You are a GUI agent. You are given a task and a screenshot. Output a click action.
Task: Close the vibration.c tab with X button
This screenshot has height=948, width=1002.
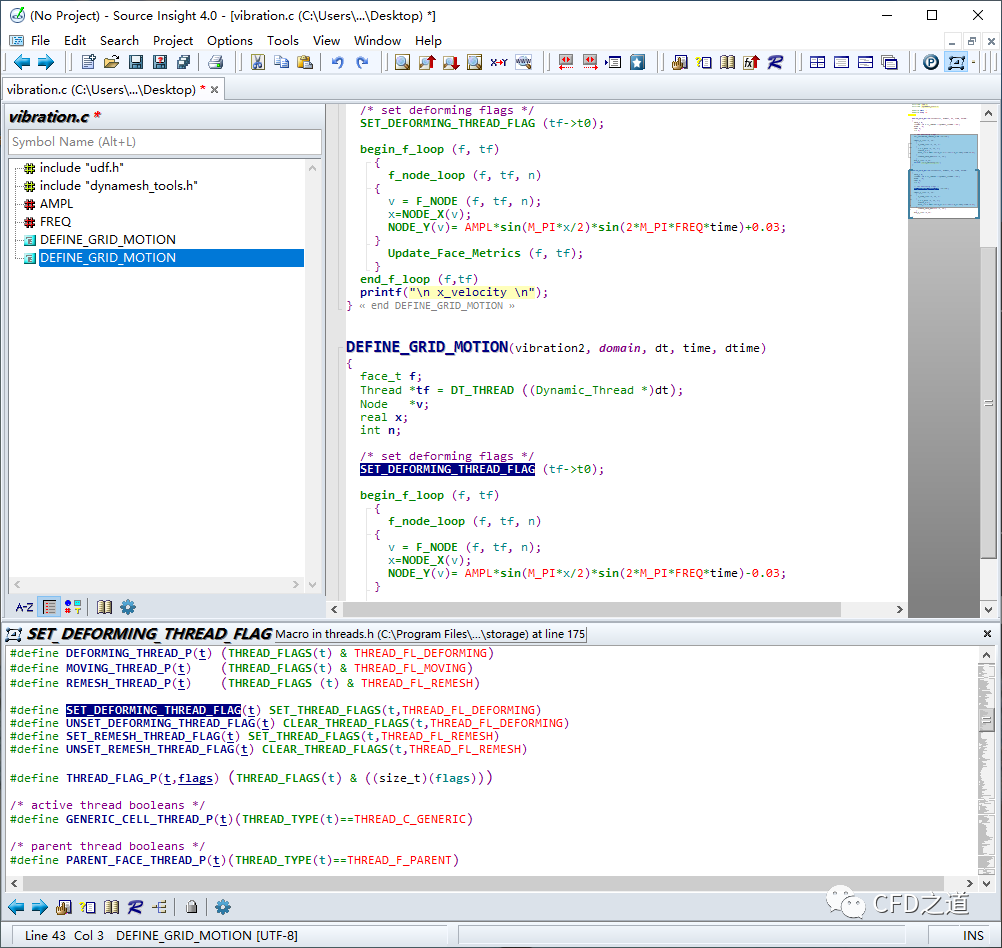(x=214, y=89)
